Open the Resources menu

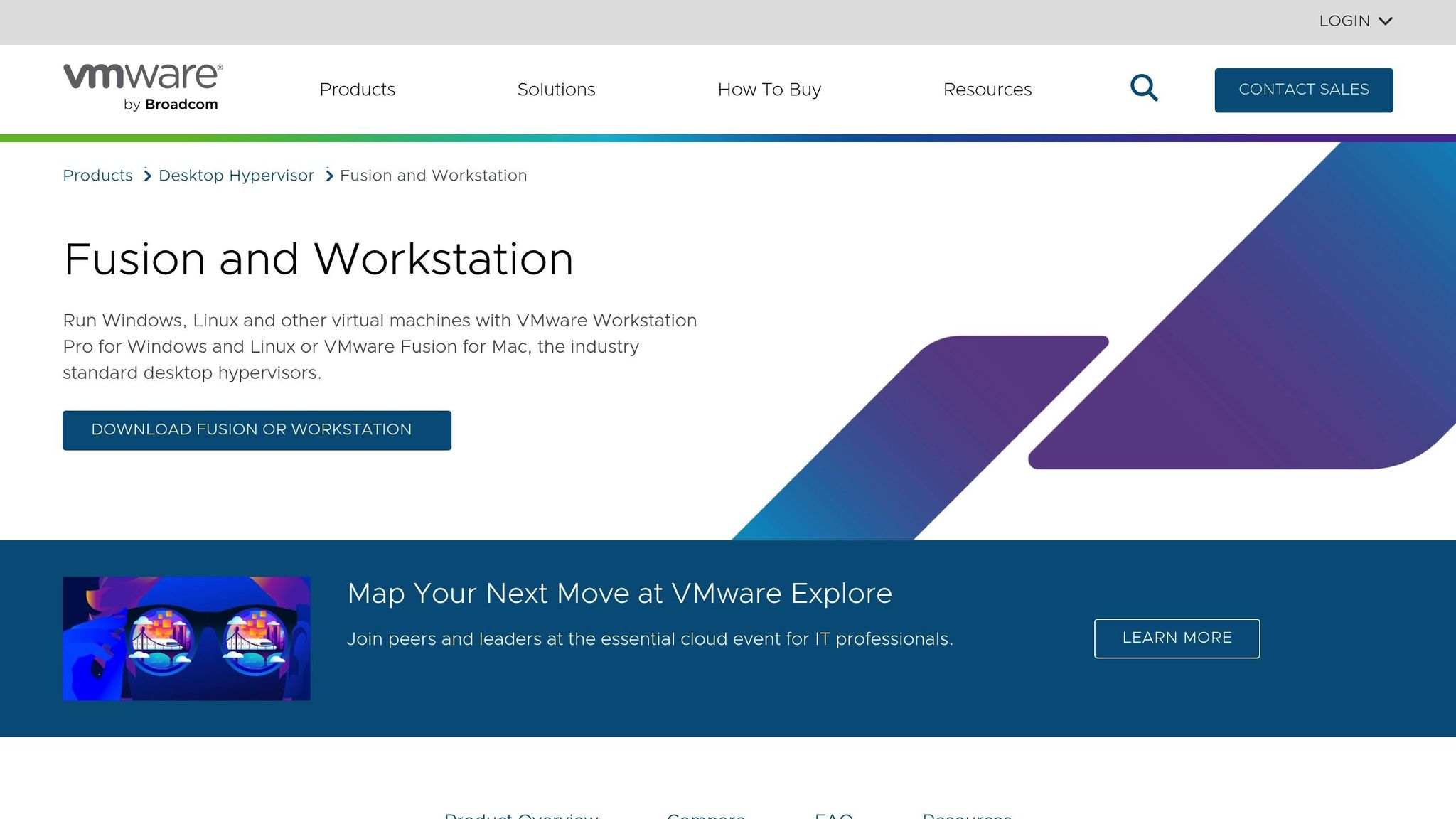click(987, 90)
